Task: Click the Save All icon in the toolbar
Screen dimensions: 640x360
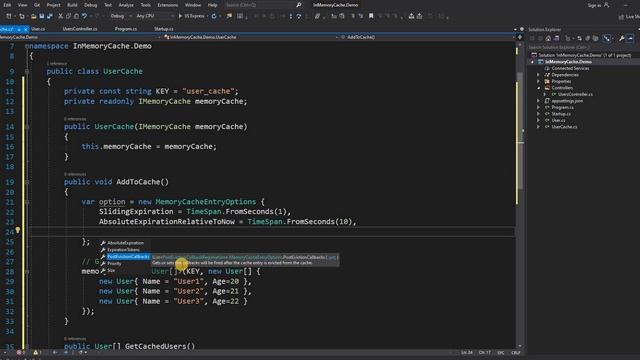Action: [50, 16]
